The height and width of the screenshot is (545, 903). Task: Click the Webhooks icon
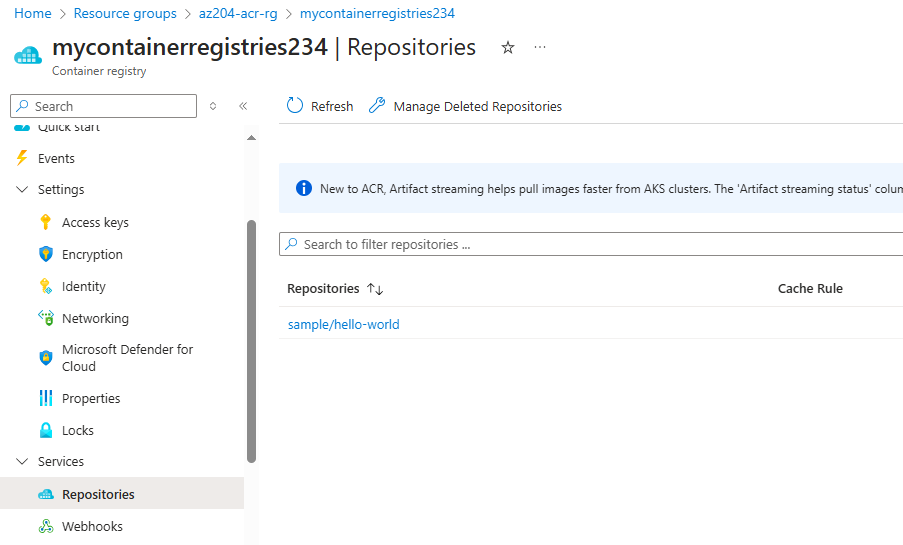[45, 526]
